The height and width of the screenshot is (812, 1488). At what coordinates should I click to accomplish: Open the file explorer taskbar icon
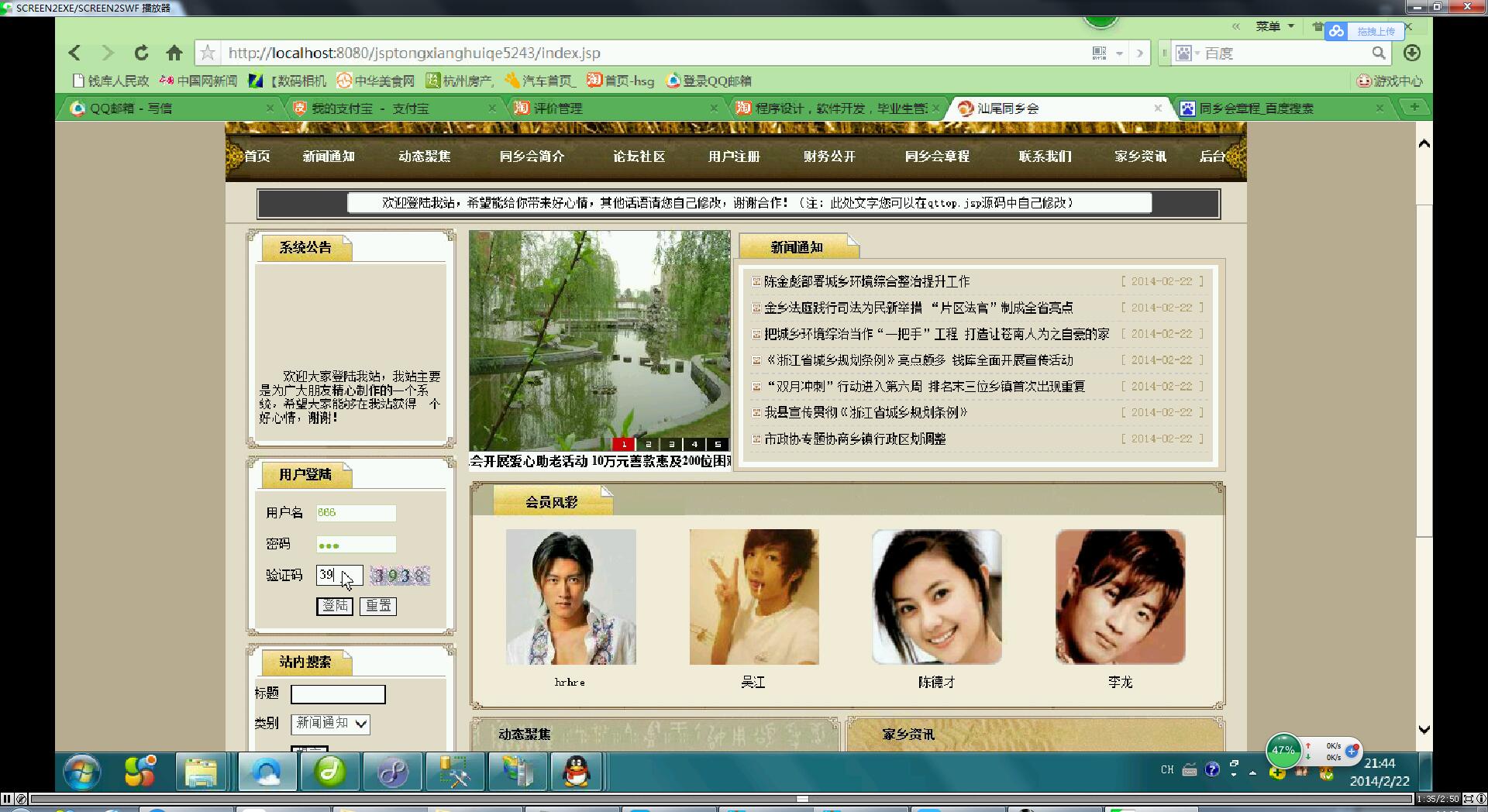(201, 772)
